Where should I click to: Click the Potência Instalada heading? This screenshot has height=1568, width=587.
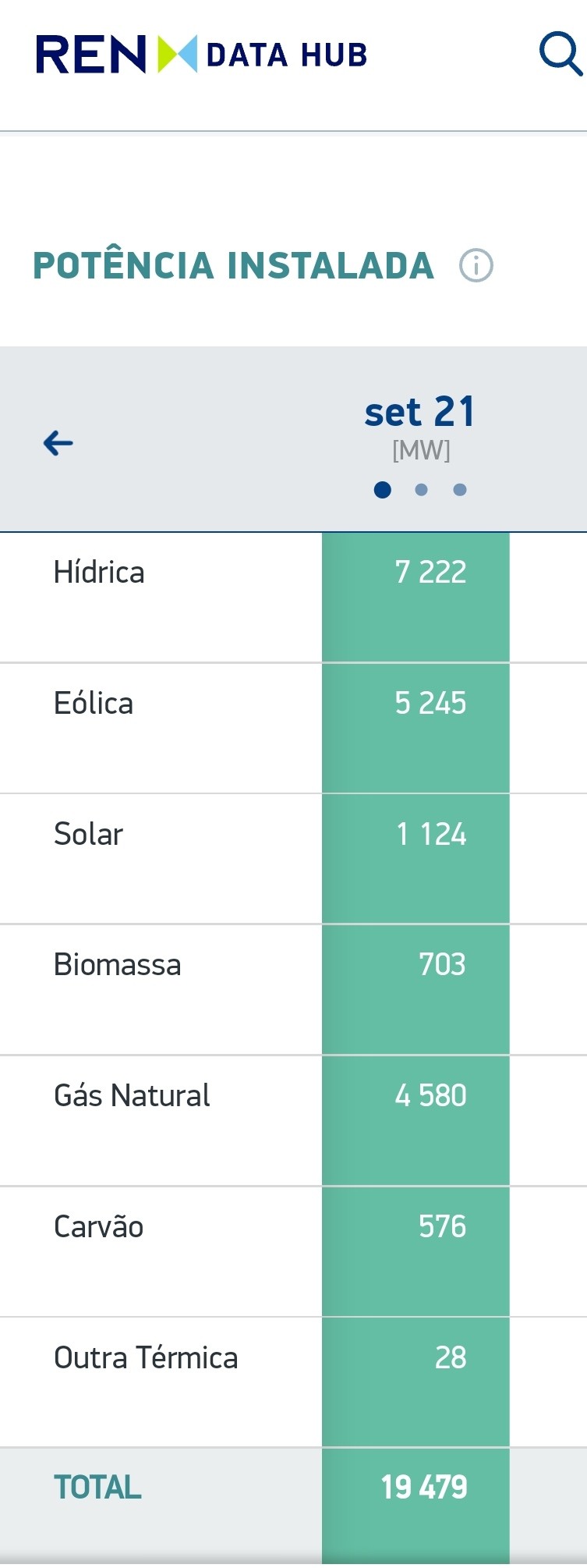[233, 265]
